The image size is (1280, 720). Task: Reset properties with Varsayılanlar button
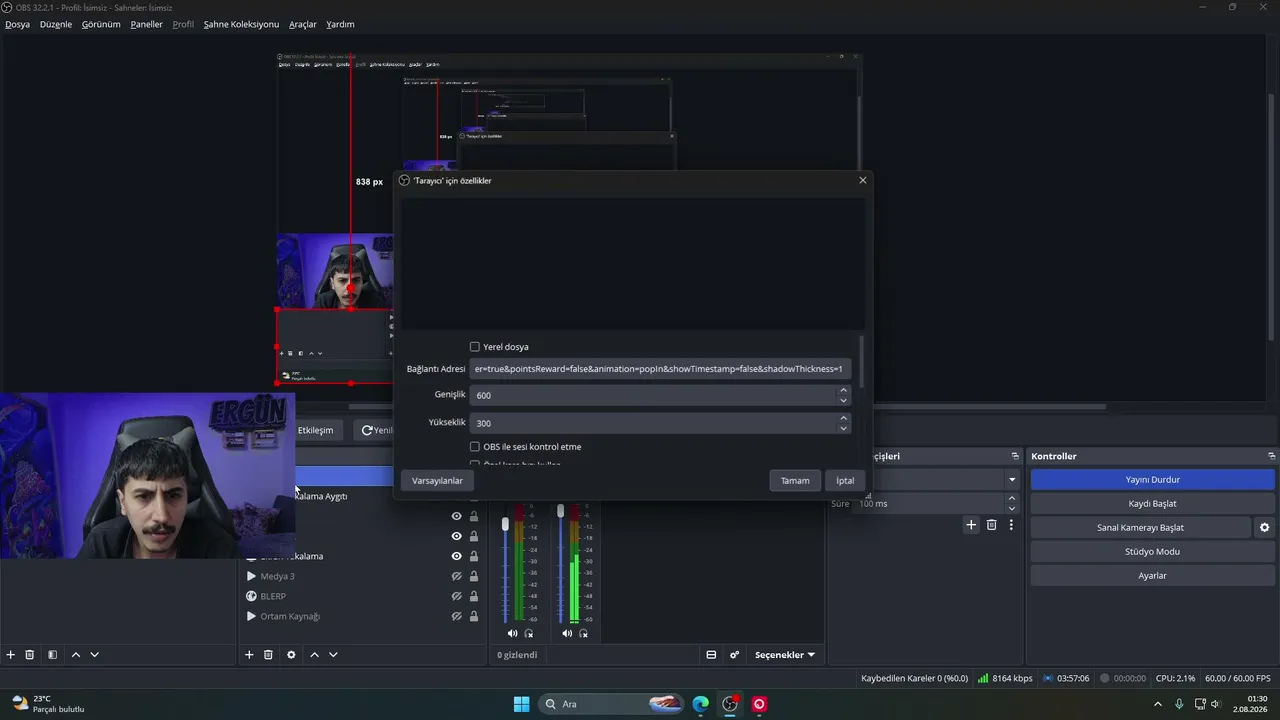pyautogui.click(x=437, y=481)
